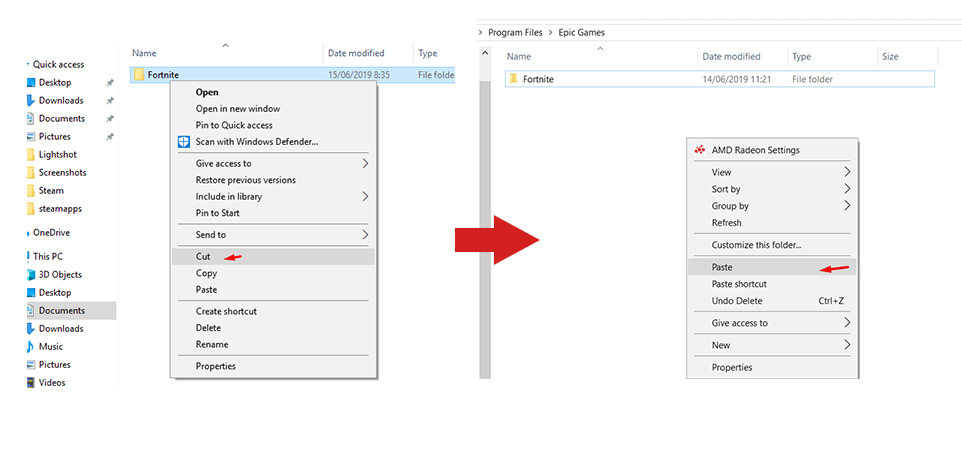Select OneDrive in the navigation pane
The image size is (962, 471).
(x=52, y=232)
